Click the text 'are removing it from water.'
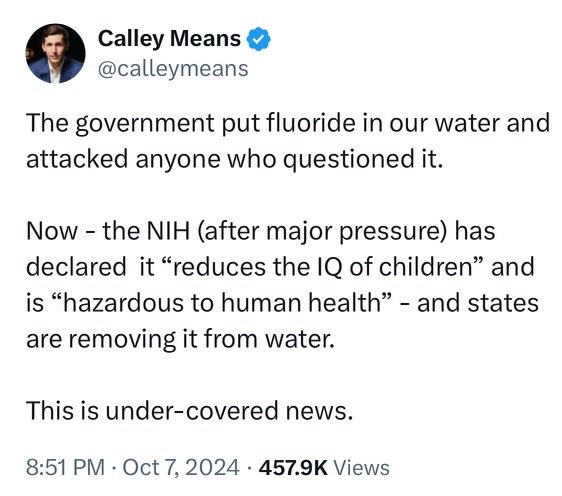The height and width of the screenshot is (496, 562). [x=180, y=339]
